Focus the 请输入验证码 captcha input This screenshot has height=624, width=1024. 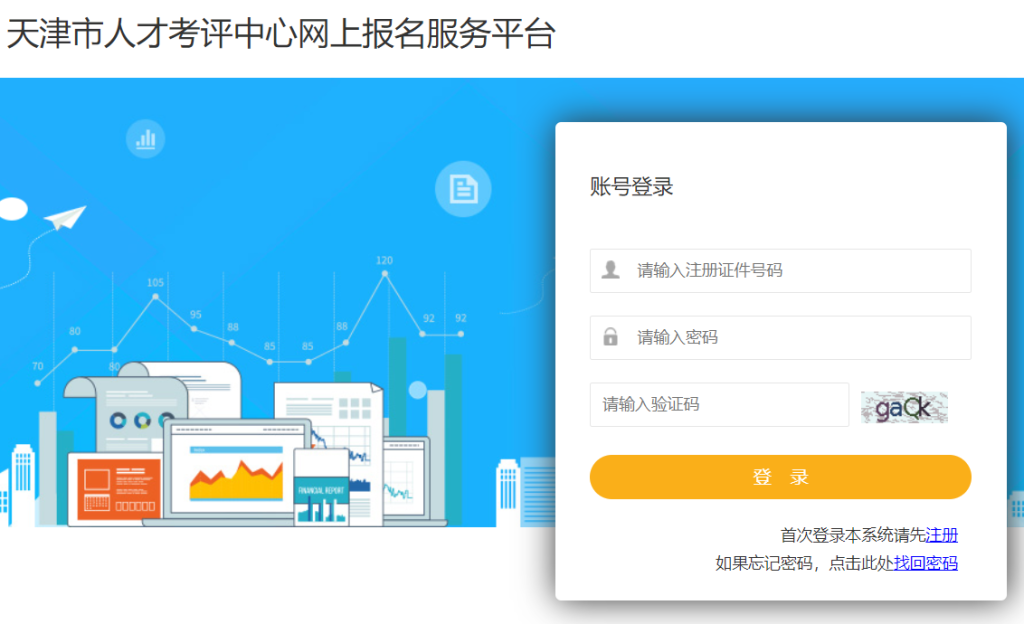click(719, 405)
